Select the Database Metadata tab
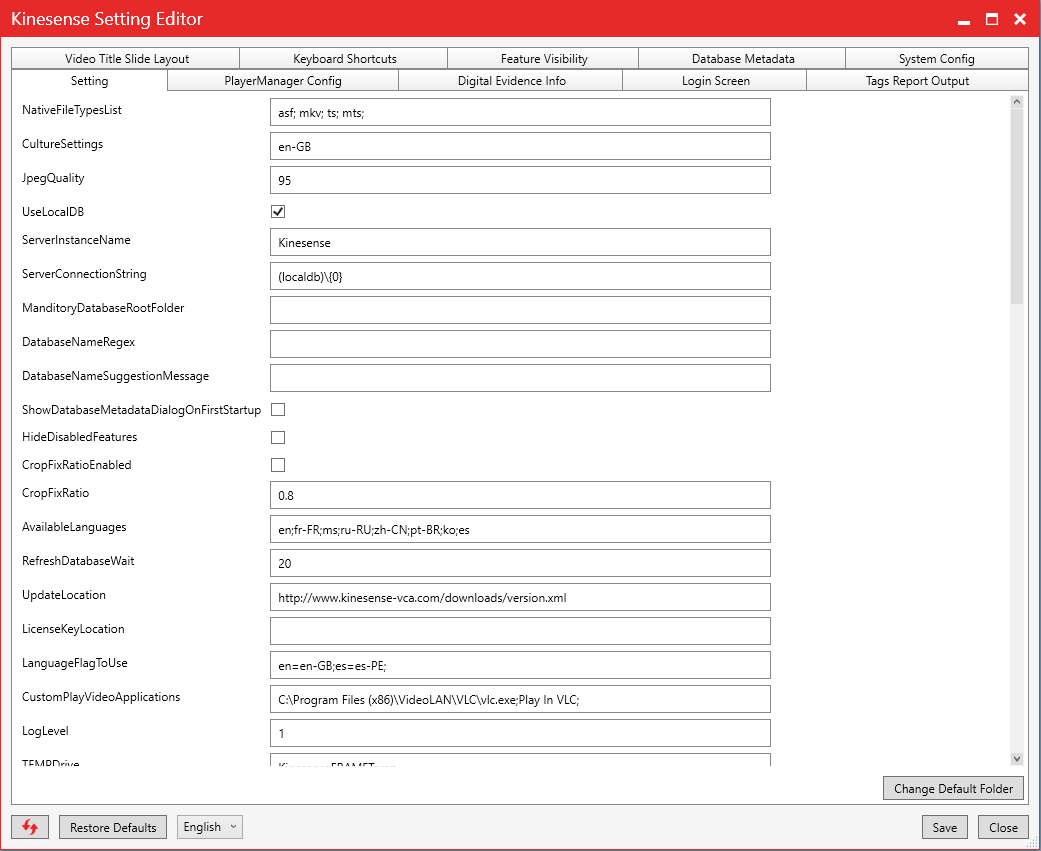This screenshot has width=1041, height=851. [742, 59]
